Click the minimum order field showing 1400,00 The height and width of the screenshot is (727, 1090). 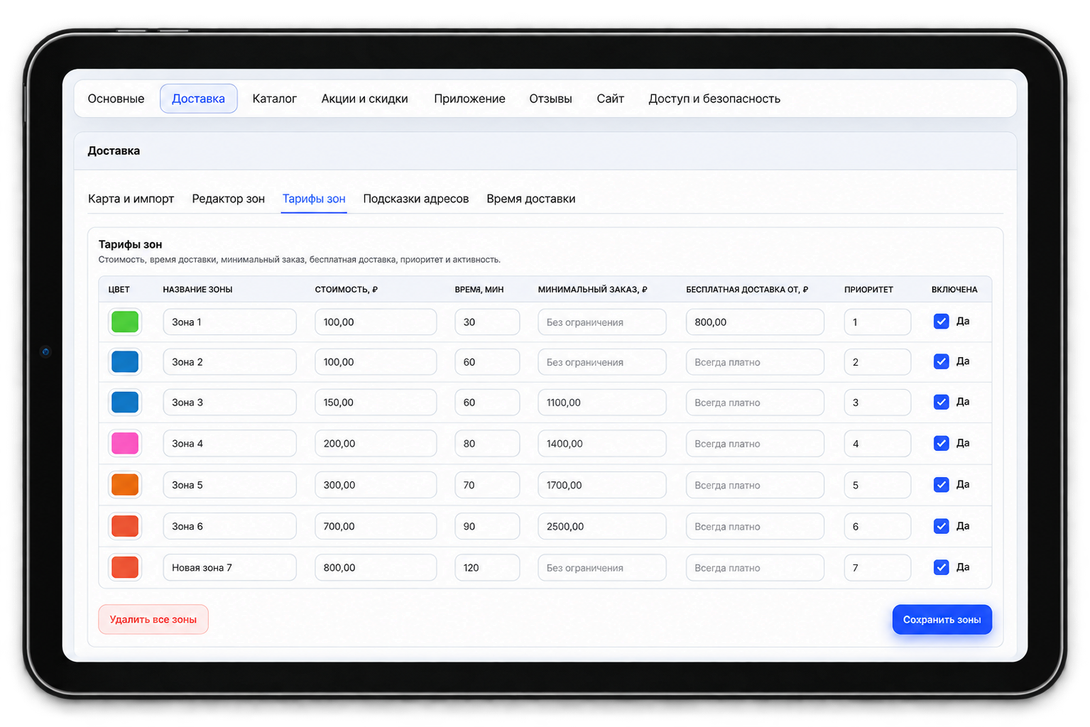(x=602, y=443)
